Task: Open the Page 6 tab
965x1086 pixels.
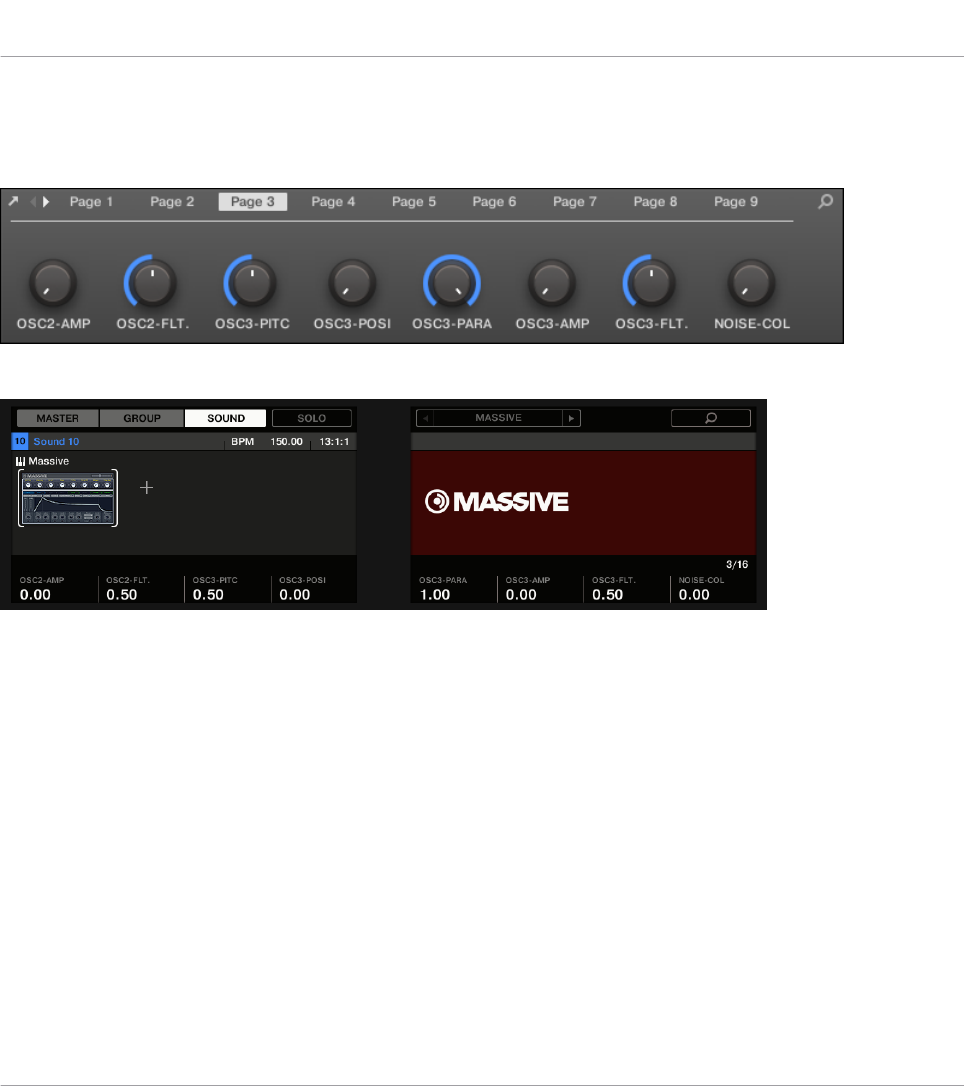Action: pos(494,202)
